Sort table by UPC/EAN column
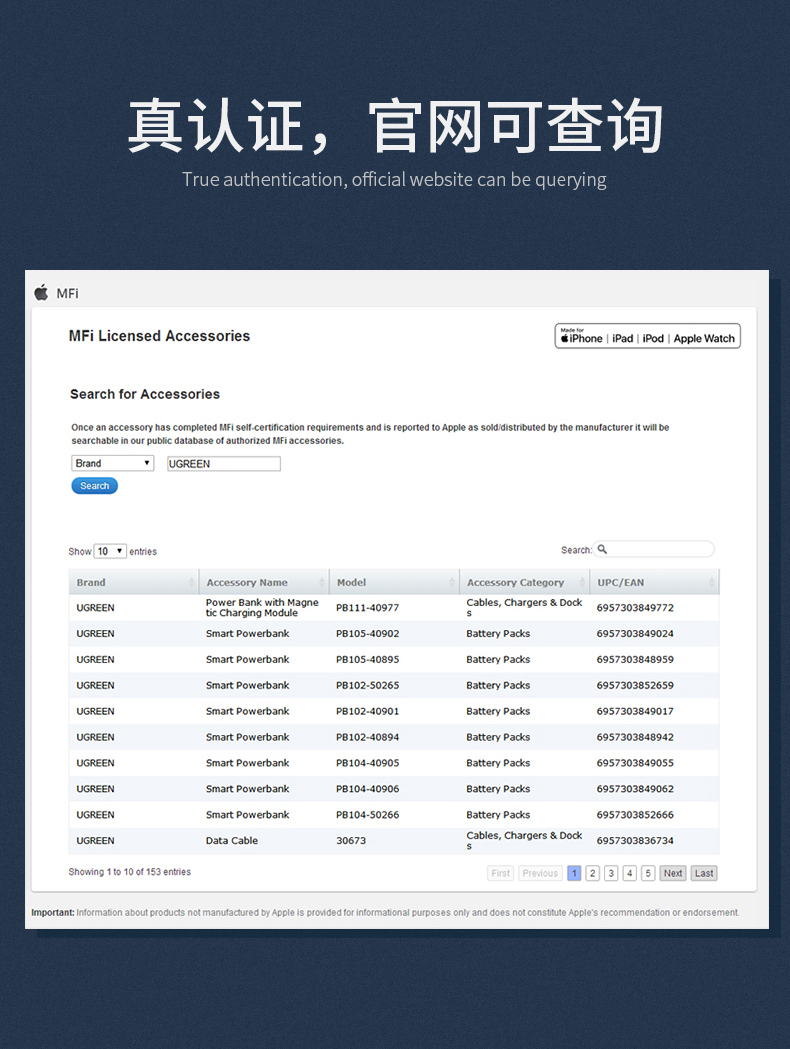Image resolution: width=790 pixels, height=1049 pixels. pyautogui.click(x=654, y=582)
